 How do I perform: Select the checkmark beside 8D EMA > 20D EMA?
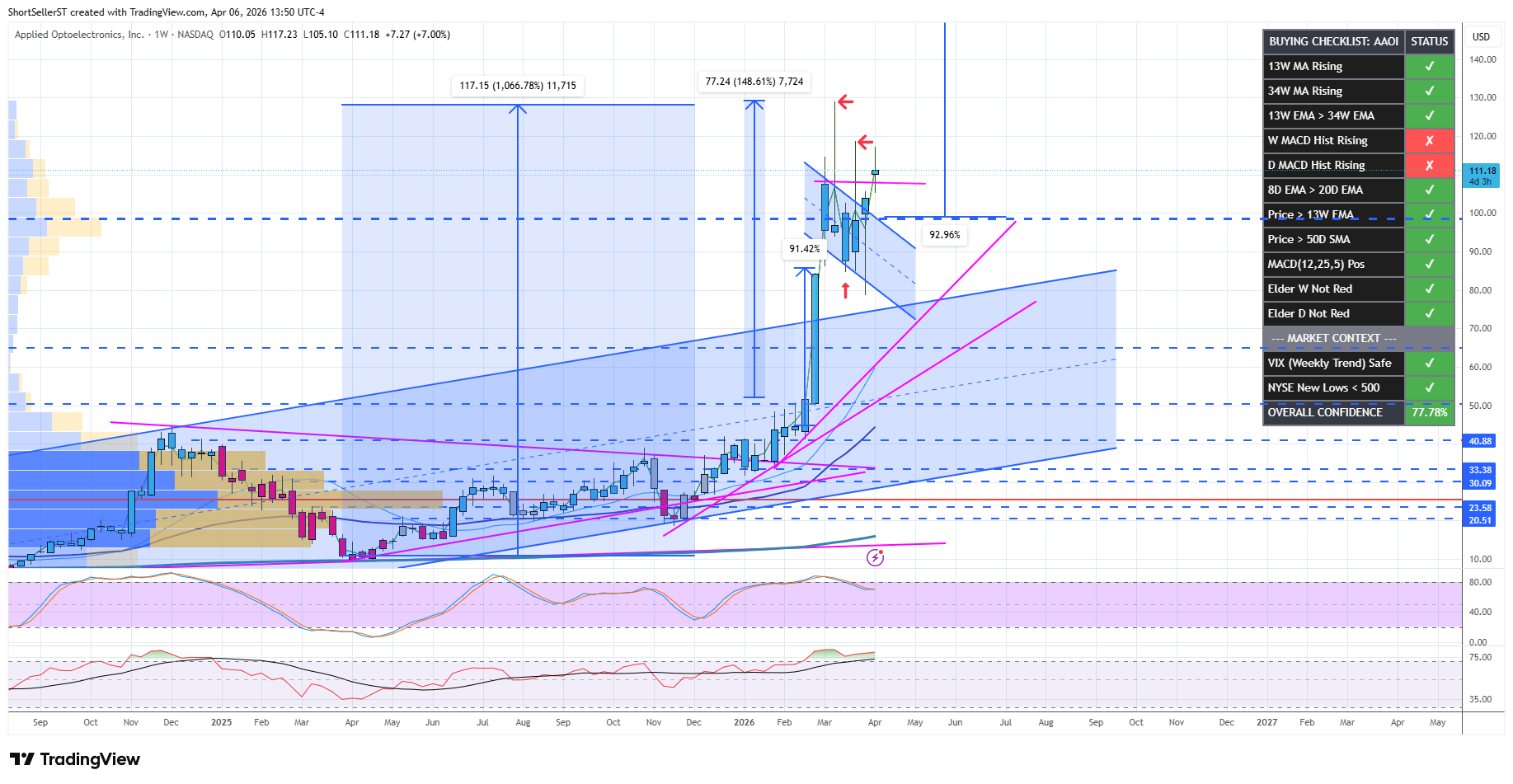[1429, 190]
